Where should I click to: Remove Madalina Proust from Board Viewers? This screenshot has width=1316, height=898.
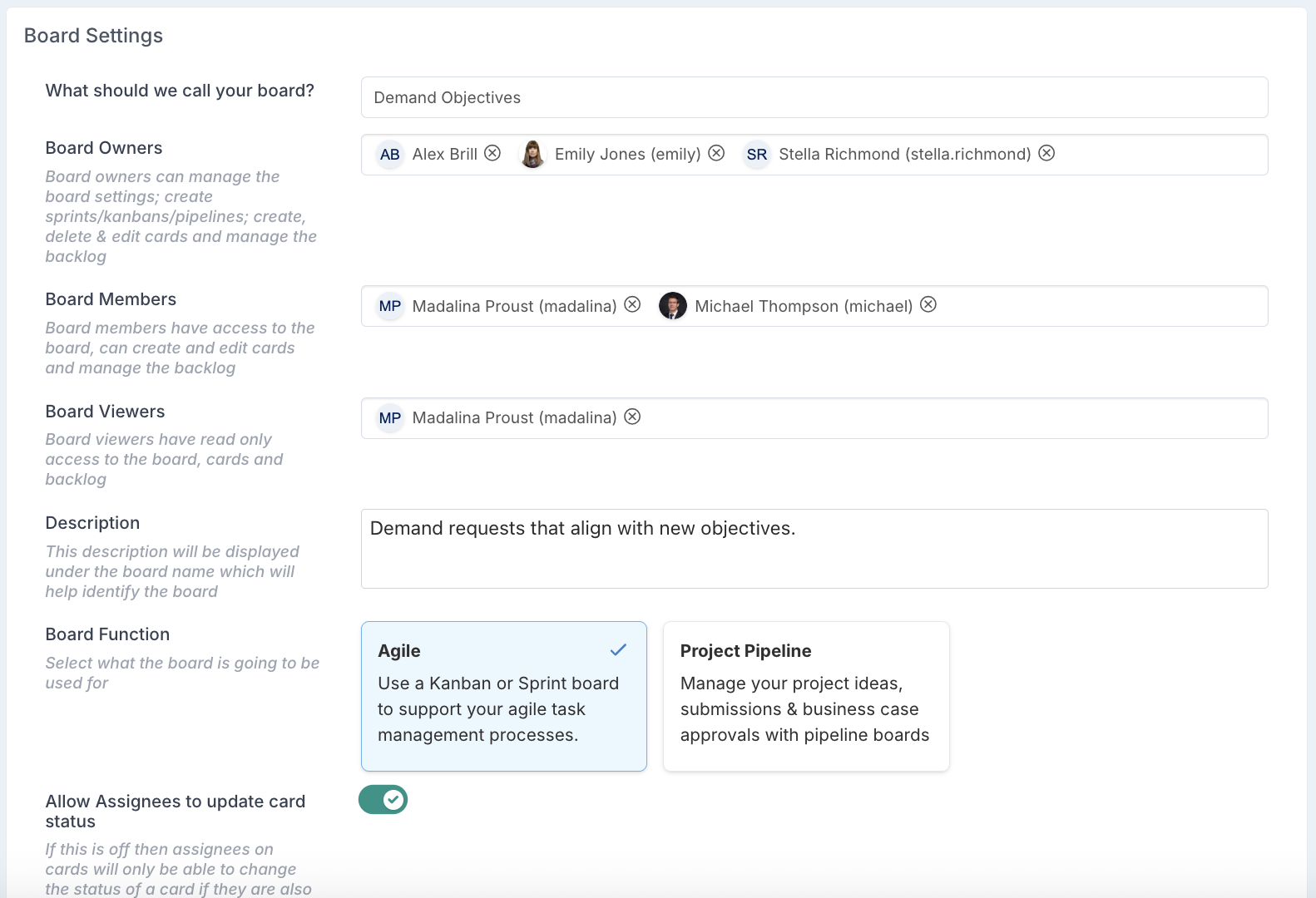pyautogui.click(x=632, y=417)
